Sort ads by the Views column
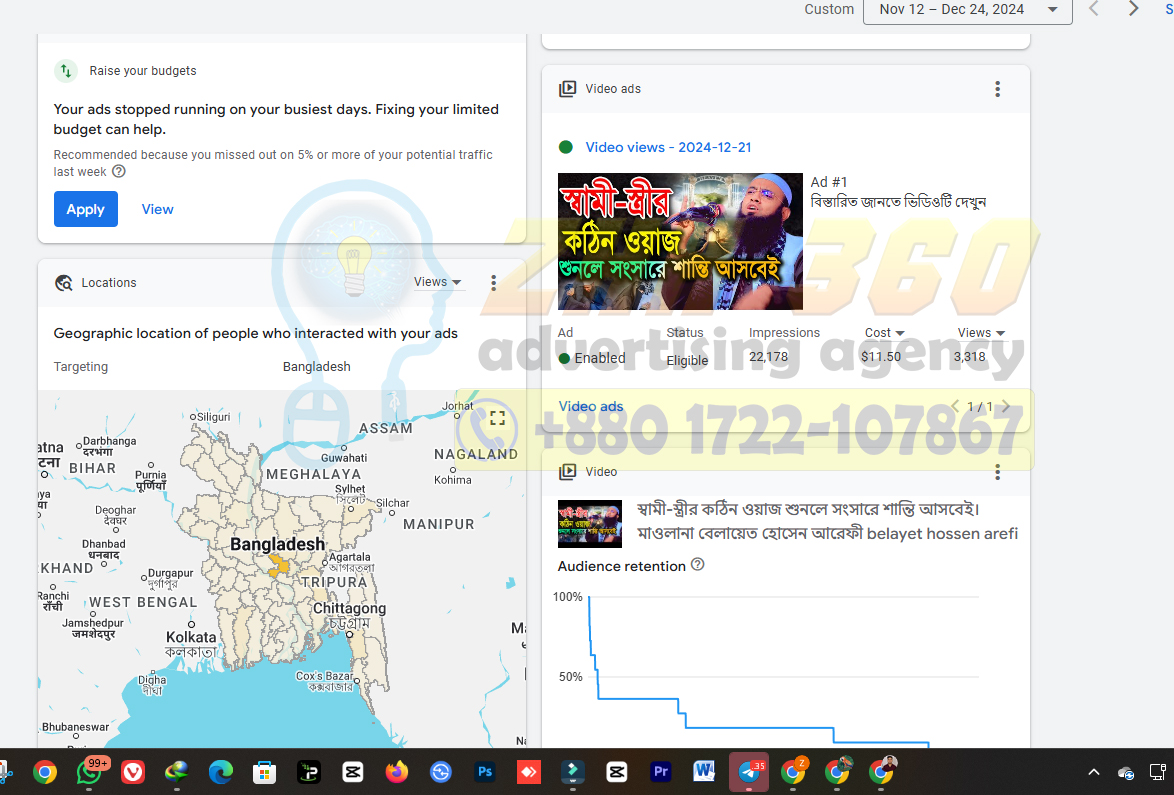The image size is (1174, 795). coord(981,332)
